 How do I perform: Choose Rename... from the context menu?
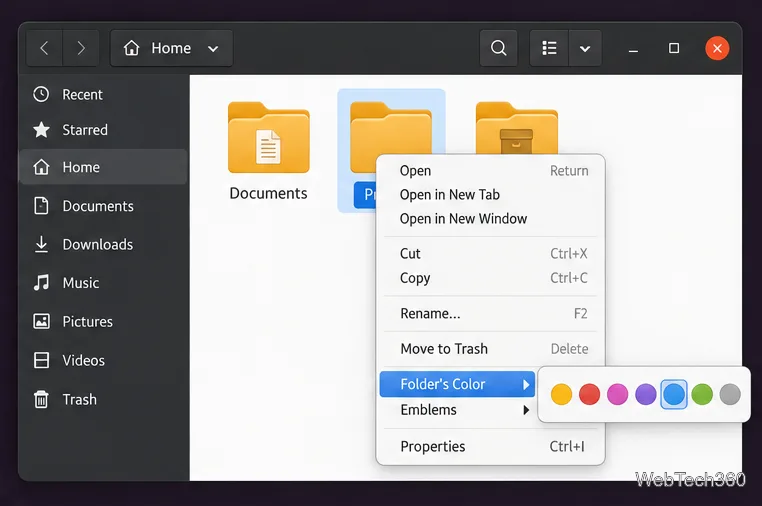(x=491, y=314)
